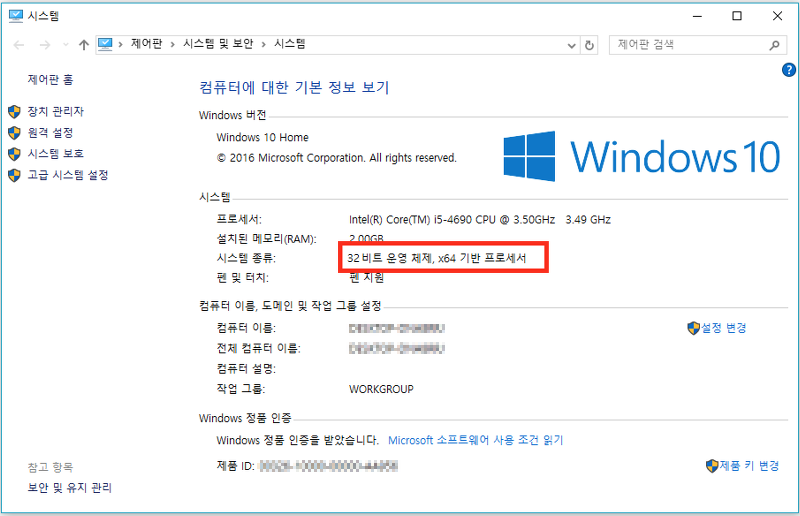The height and width of the screenshot is (516, 800).
Task: Expand the chevron after the computer icon in breadcrumb
Action: (x=120, y=45)
